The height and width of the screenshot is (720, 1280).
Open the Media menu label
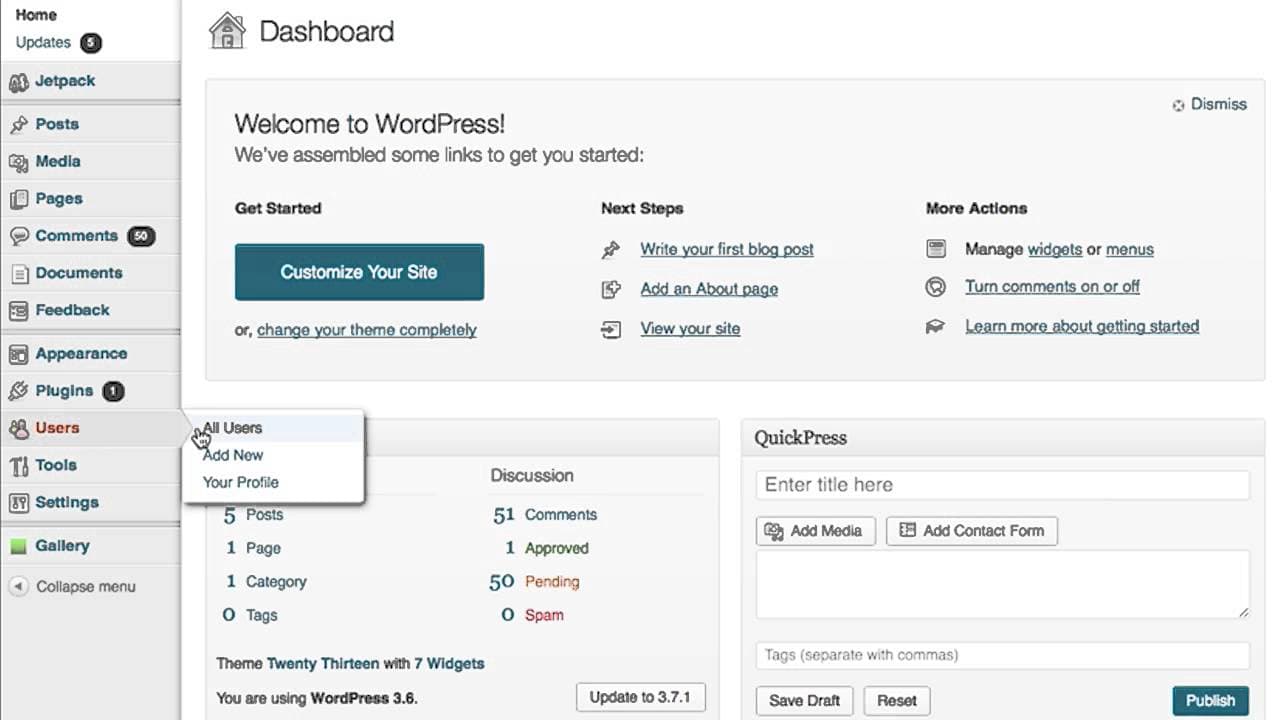(58, 161)
